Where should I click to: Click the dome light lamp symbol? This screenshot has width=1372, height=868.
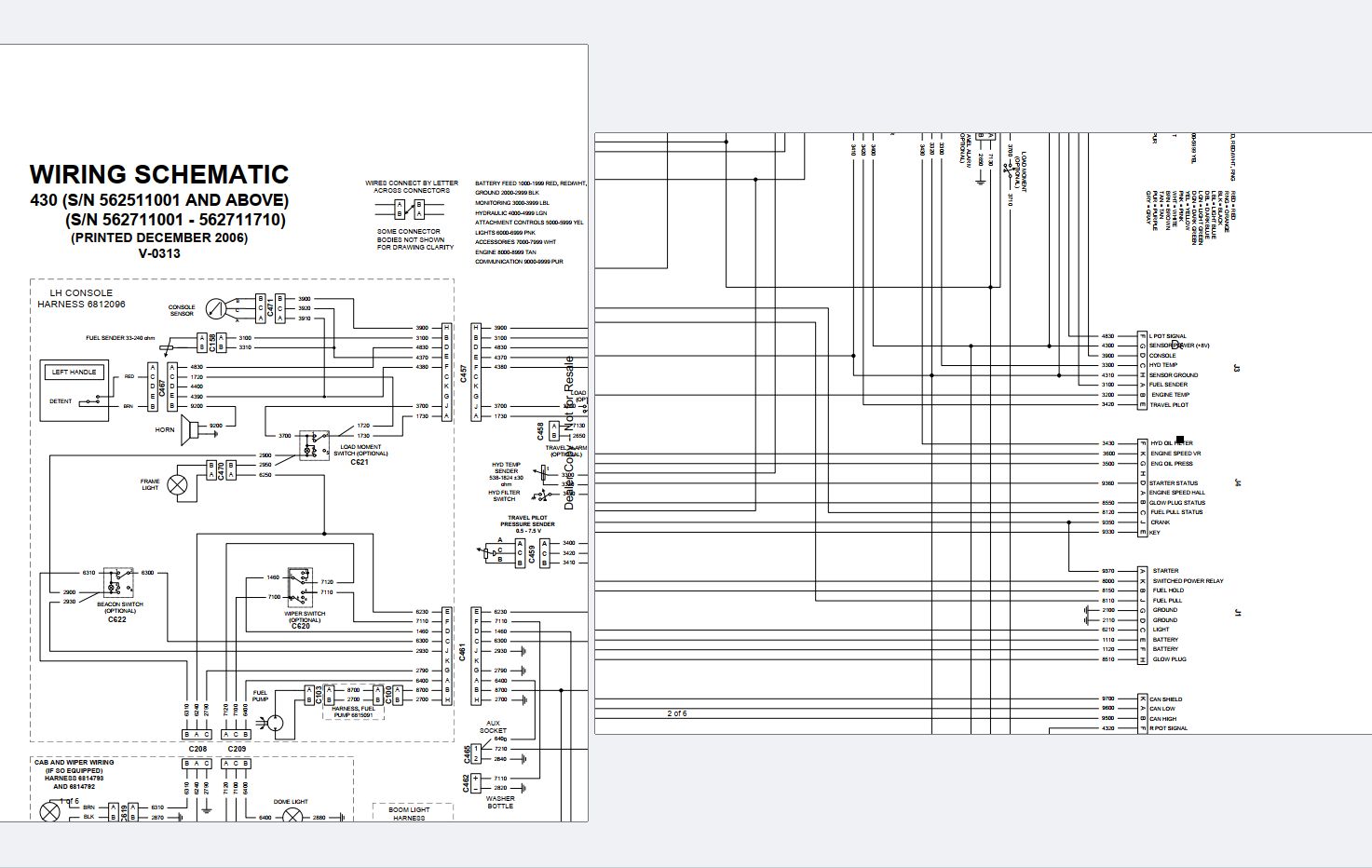click(x=292, y=817)
